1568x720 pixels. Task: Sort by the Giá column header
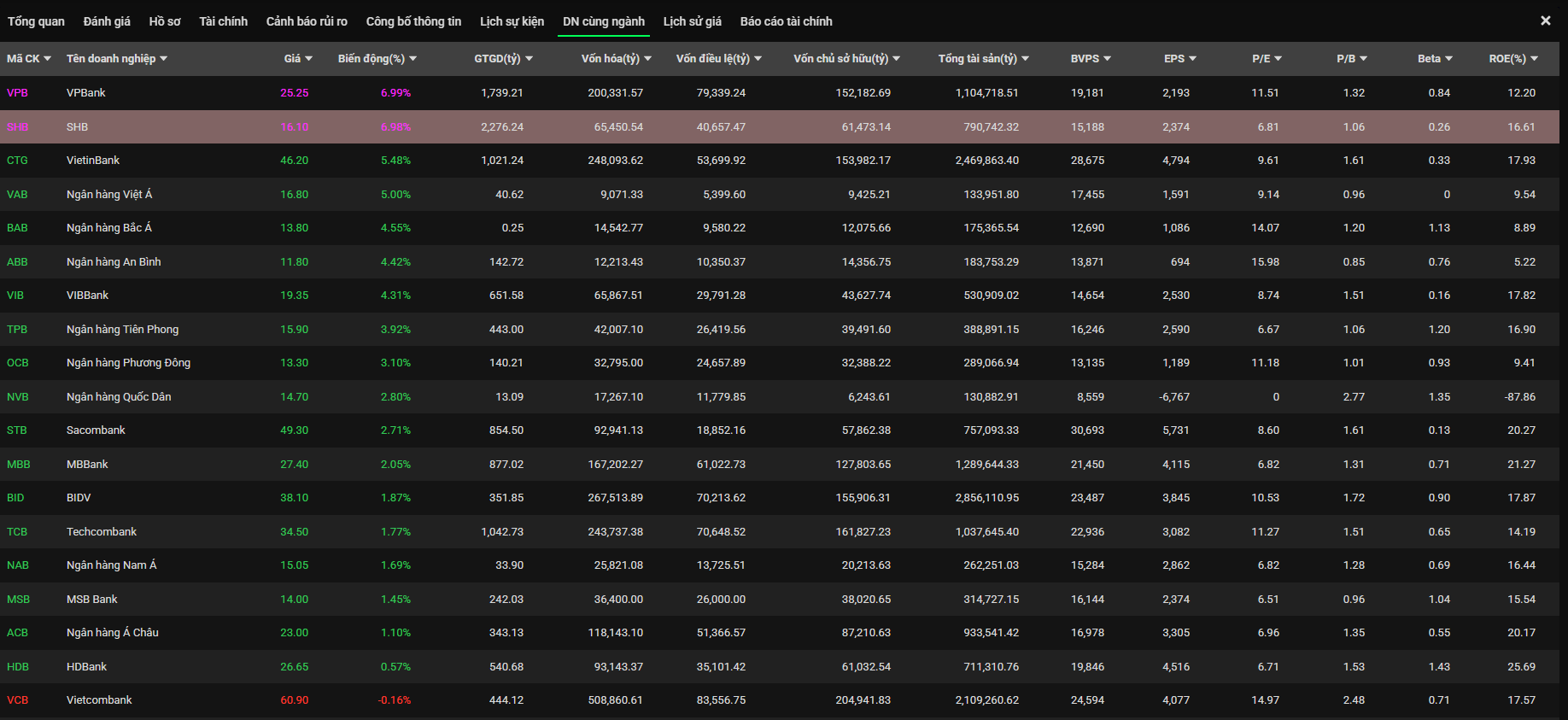point(298,59)
